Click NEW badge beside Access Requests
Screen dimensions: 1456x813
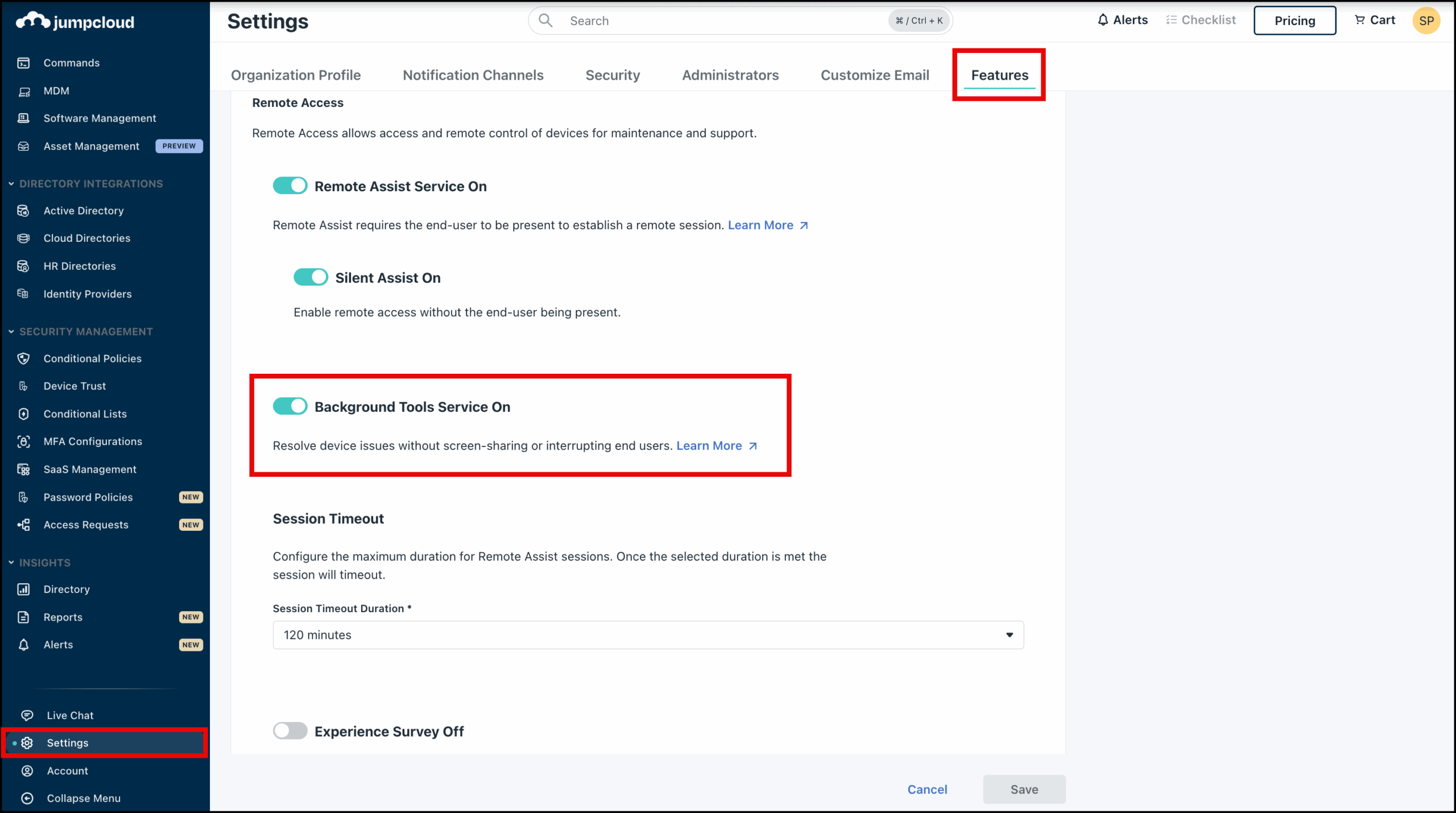point(191,525)
